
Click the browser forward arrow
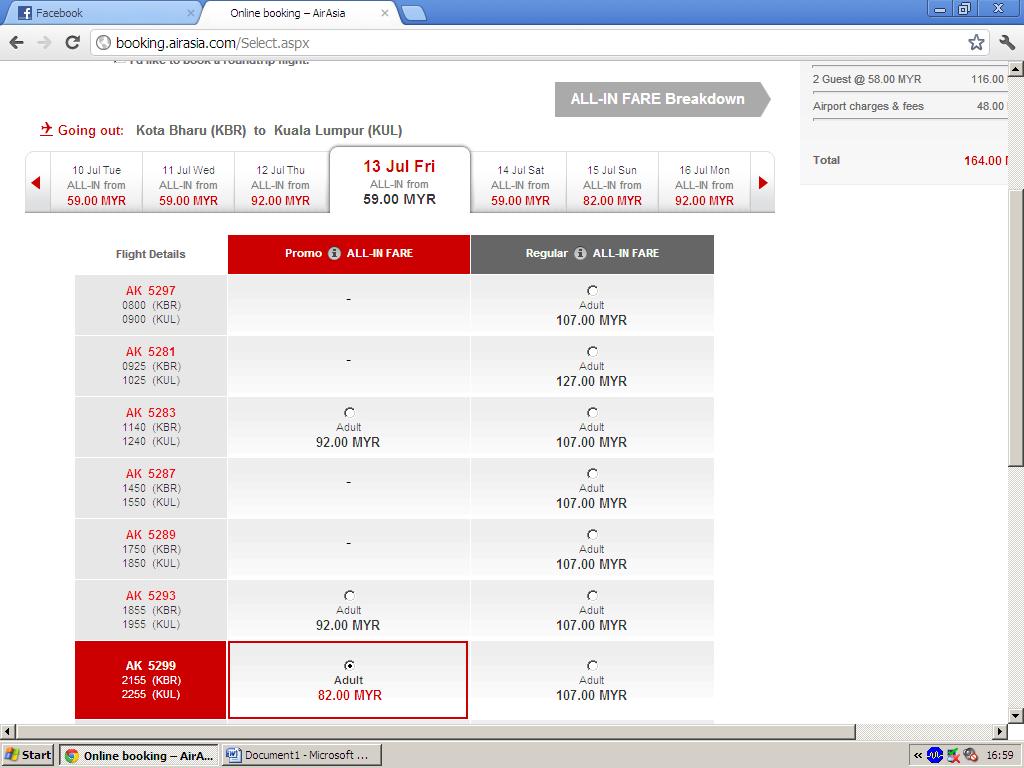(x=44, y=43)
